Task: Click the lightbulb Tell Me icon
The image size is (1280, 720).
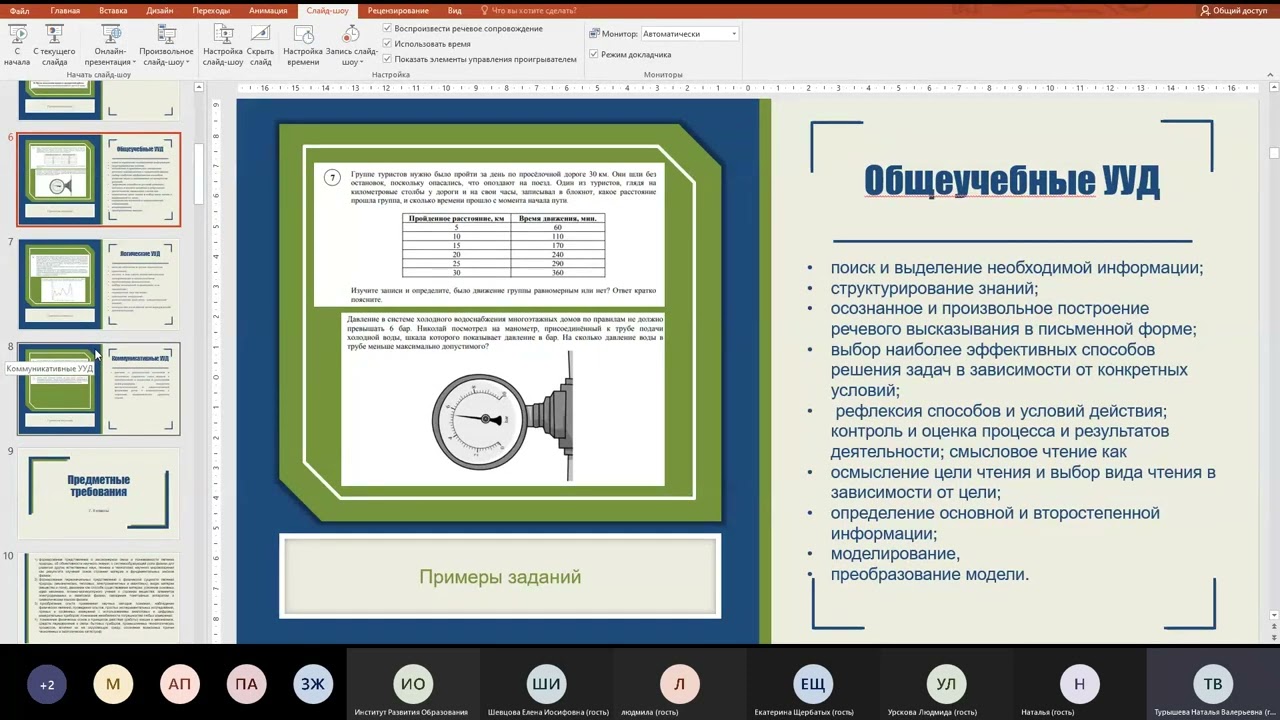Action: click(x=485, y=10)
